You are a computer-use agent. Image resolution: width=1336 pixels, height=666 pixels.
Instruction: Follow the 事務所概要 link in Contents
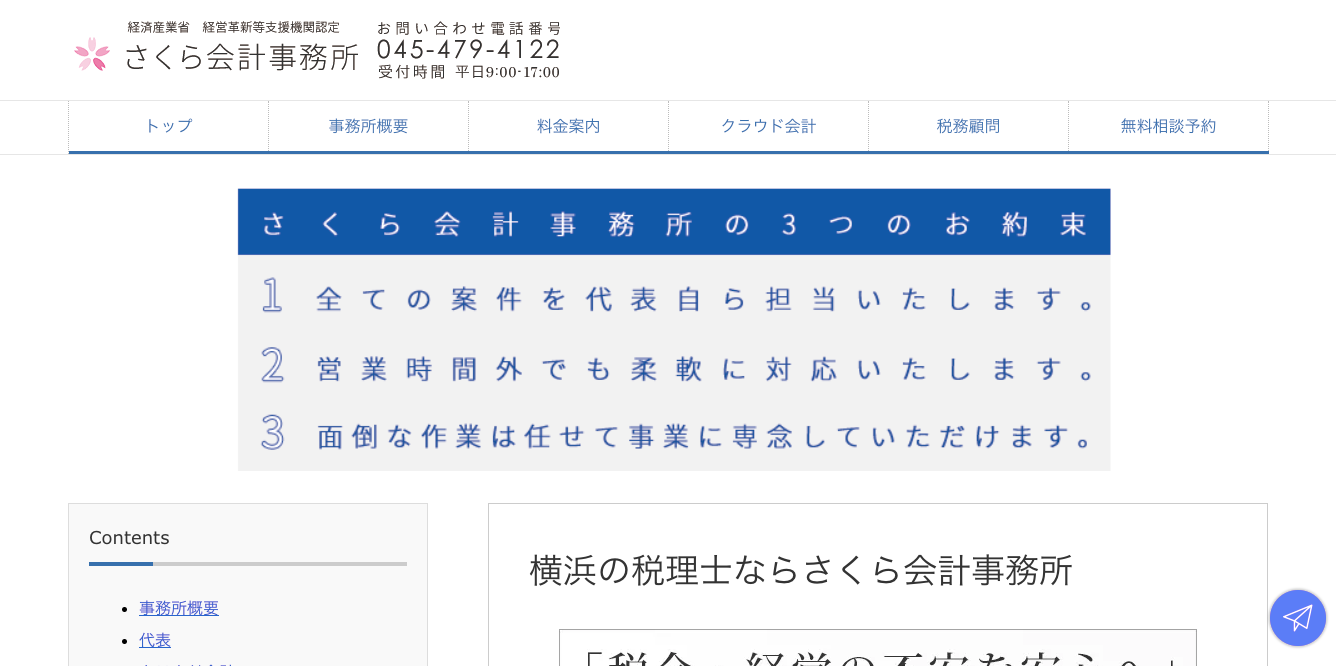(179, 608)
